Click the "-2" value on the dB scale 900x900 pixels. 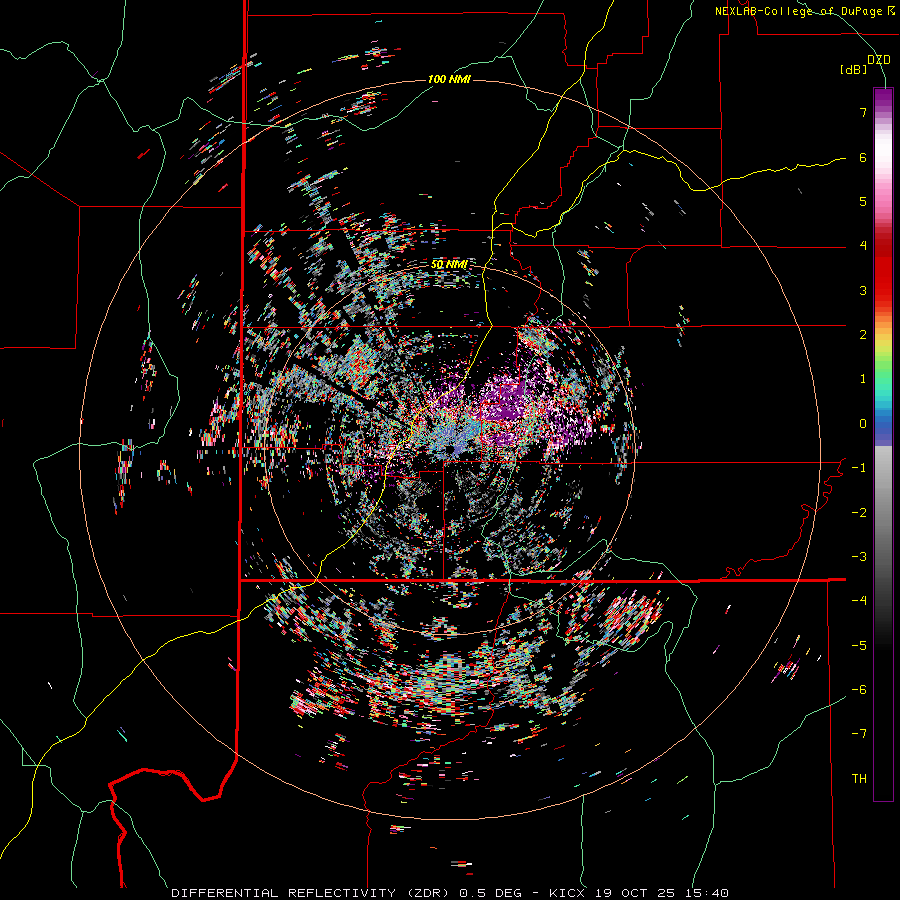click(x=859, y=513)
